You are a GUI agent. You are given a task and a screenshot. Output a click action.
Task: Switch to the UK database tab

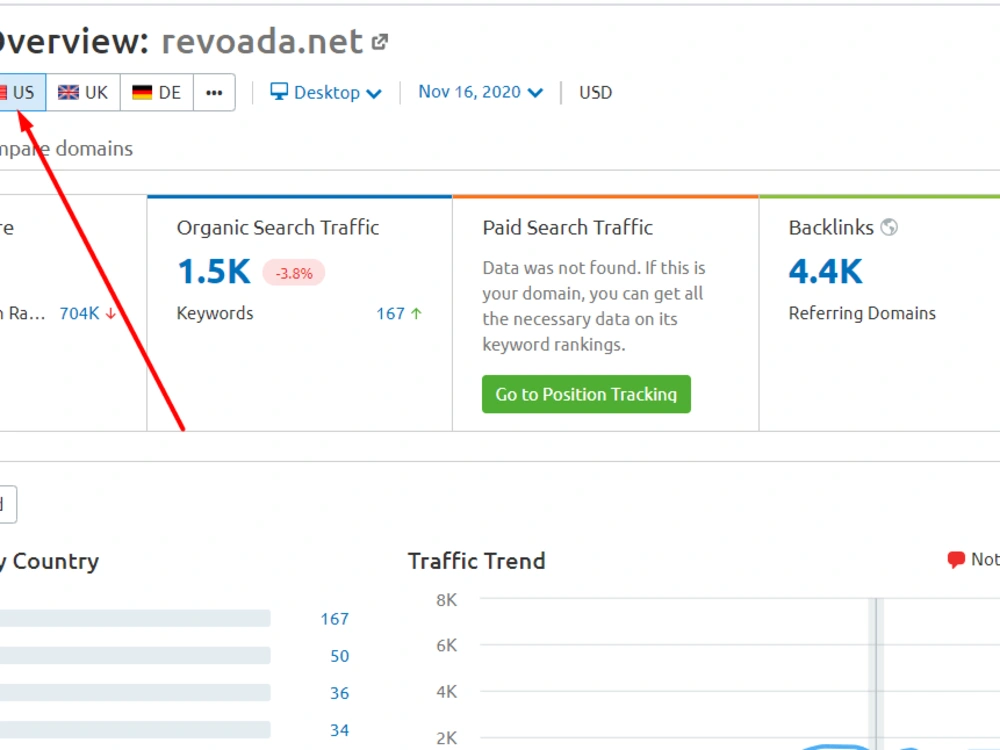point(83,92)
